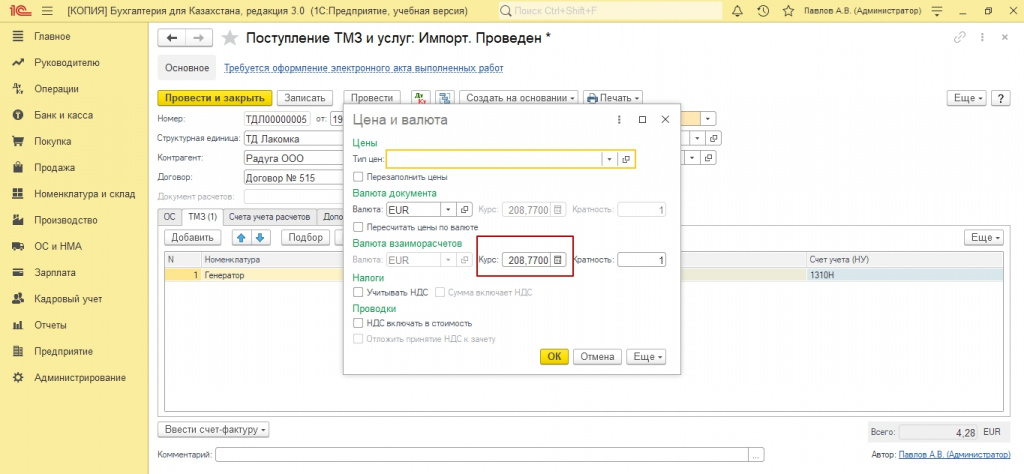Screen dimensions: 1024x474
Task: Click Комментарий input field
Action: 483,454
